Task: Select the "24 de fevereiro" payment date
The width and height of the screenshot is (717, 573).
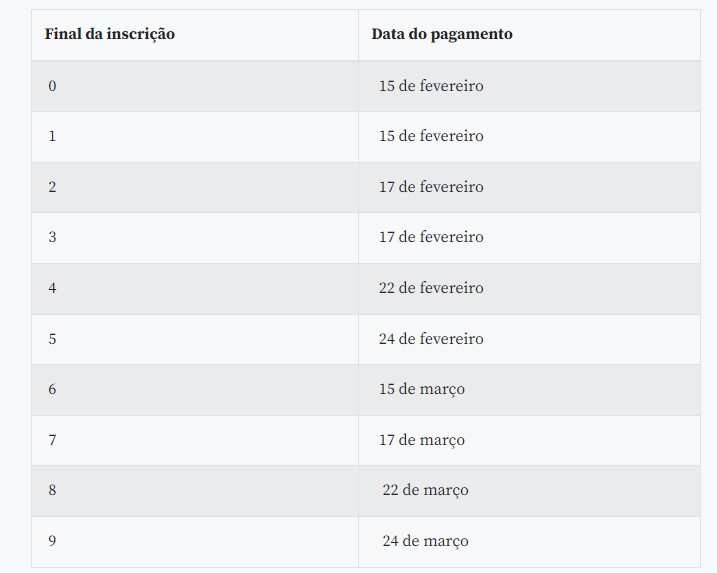Action: click(431, 339)
